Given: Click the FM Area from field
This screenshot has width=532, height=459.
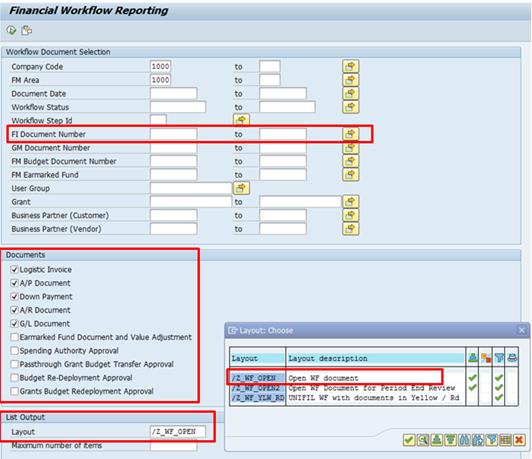Looking at the screenshot, I should (x=160, y=80).
